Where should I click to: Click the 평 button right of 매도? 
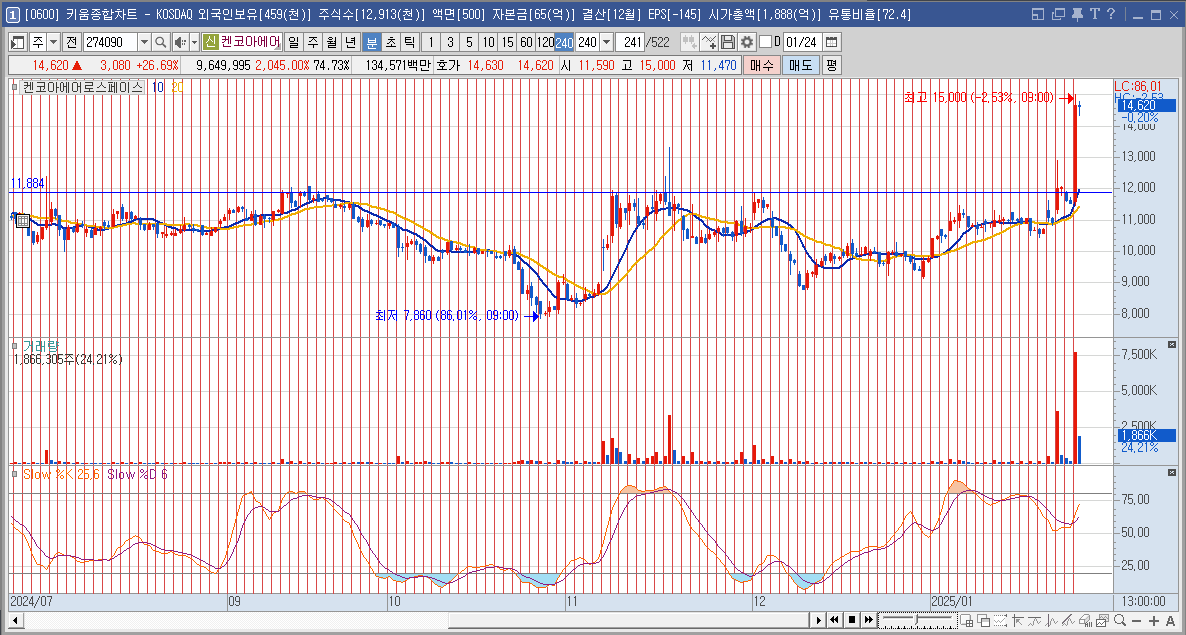coord(831,66)
